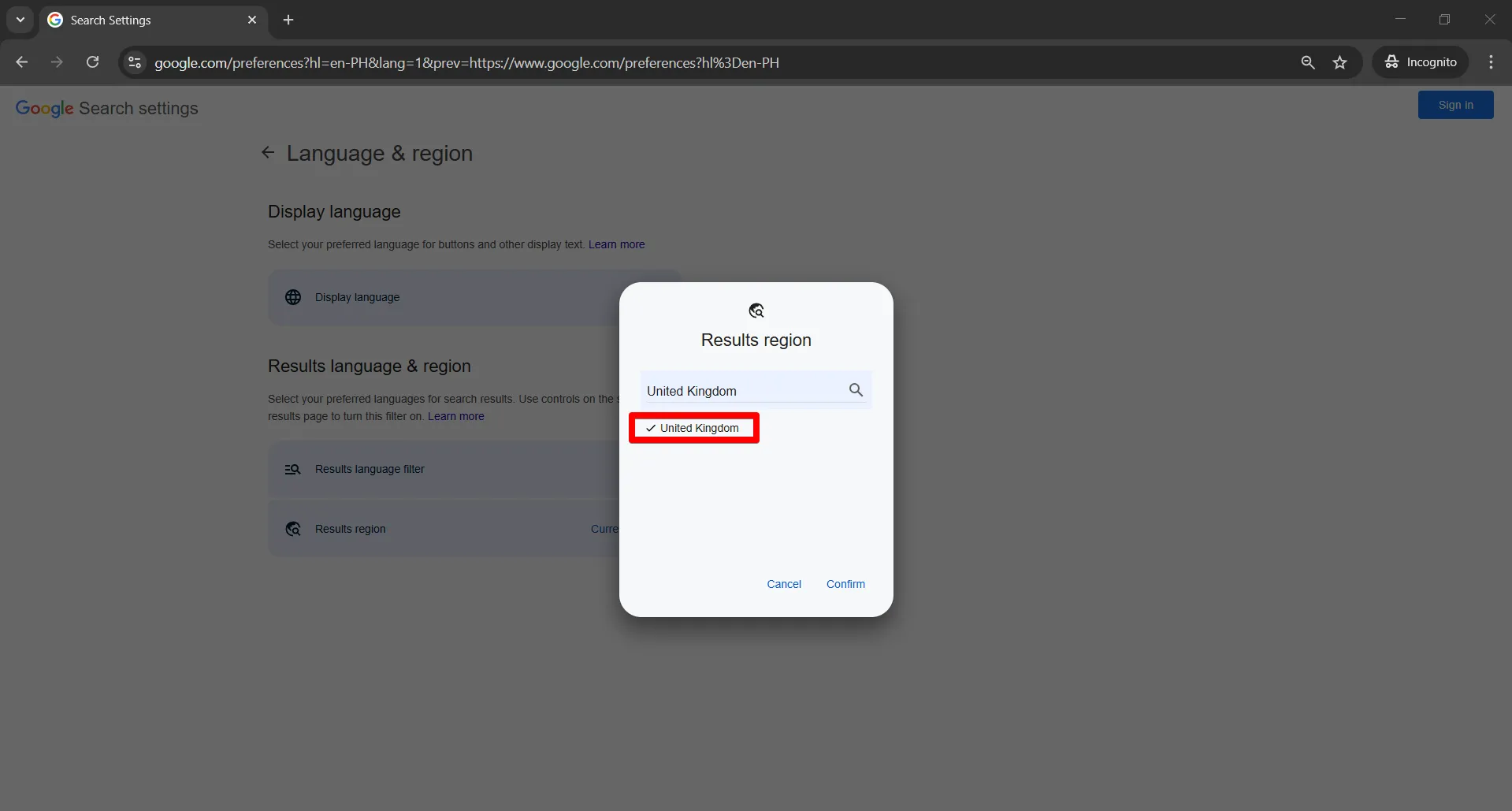Open site information icon in address bar
1512x811 pixels.
135,62
